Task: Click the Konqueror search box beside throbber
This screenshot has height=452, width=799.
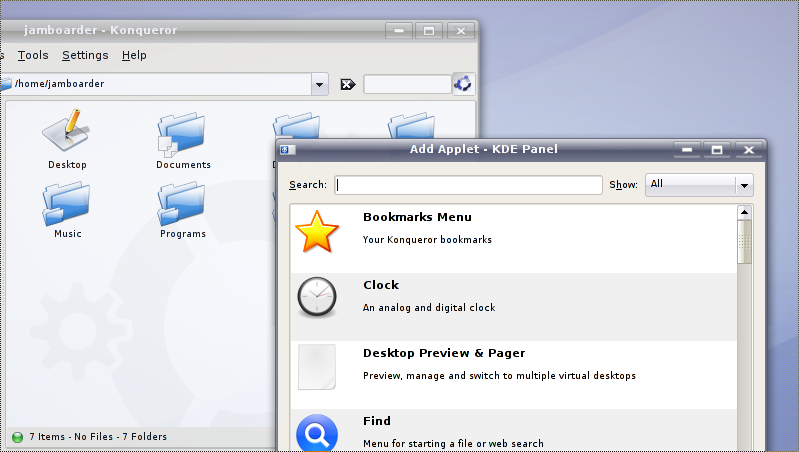Action: [407, 84]
